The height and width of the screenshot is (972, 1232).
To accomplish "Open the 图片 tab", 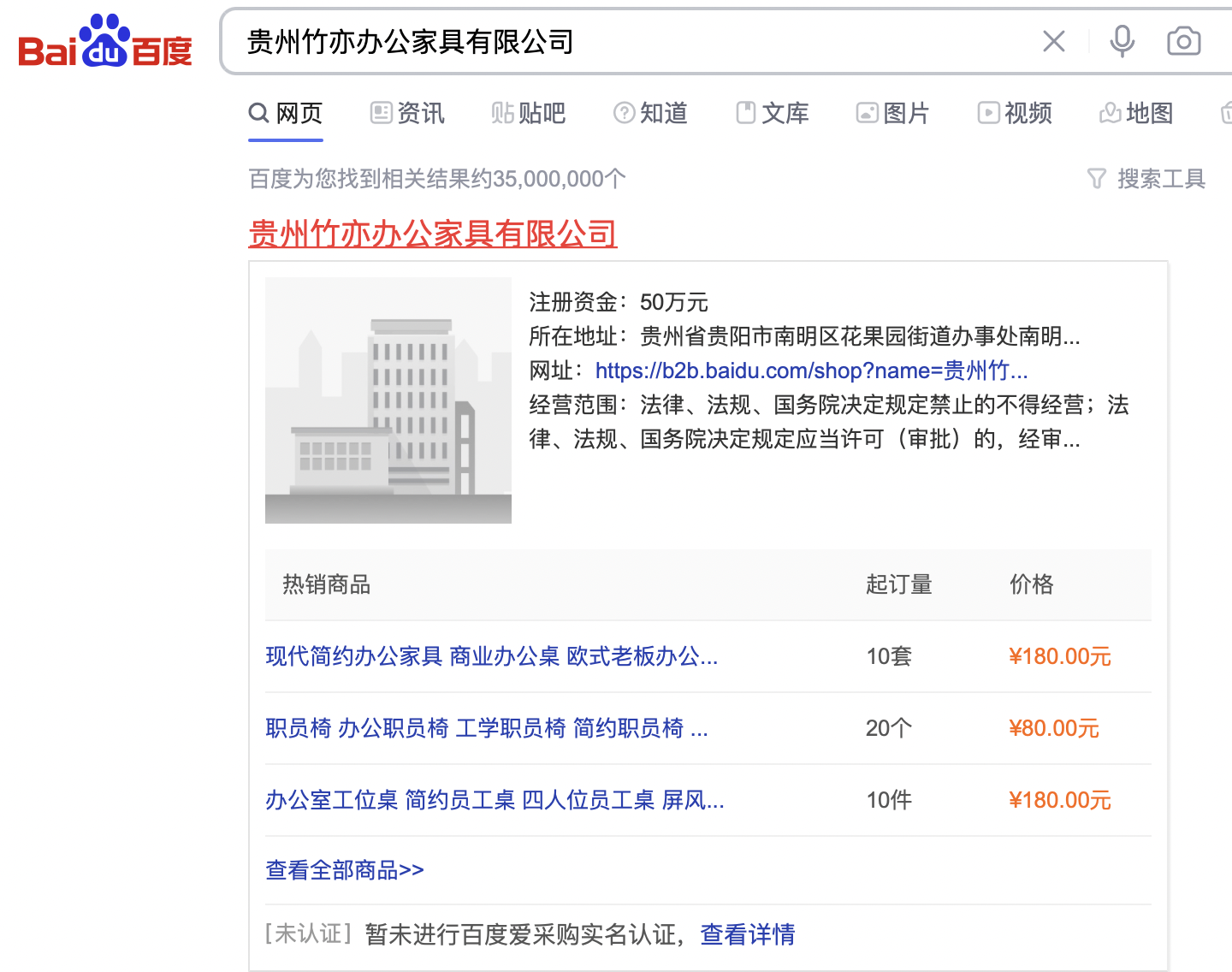I will 892,113.
